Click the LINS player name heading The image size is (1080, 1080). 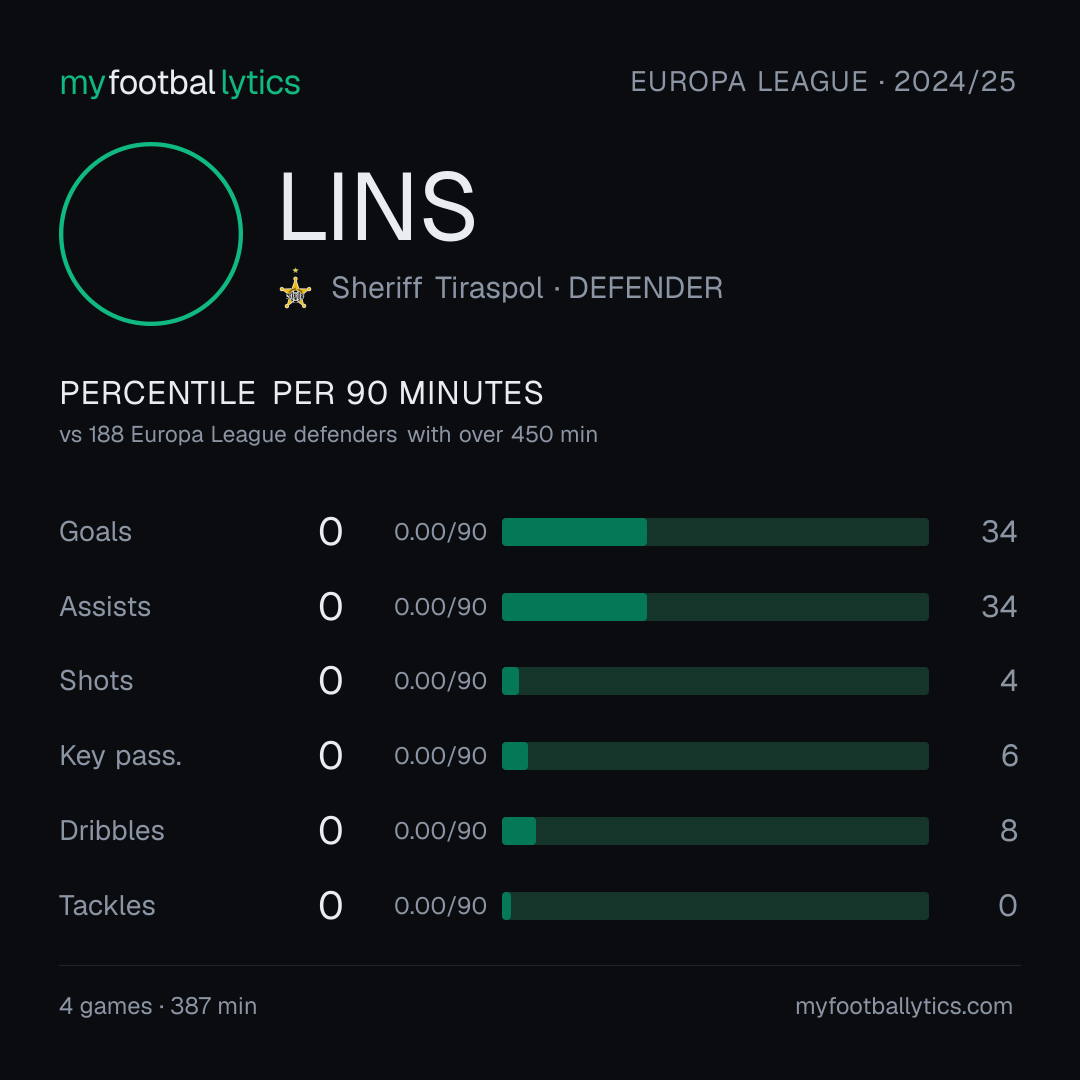377,207
